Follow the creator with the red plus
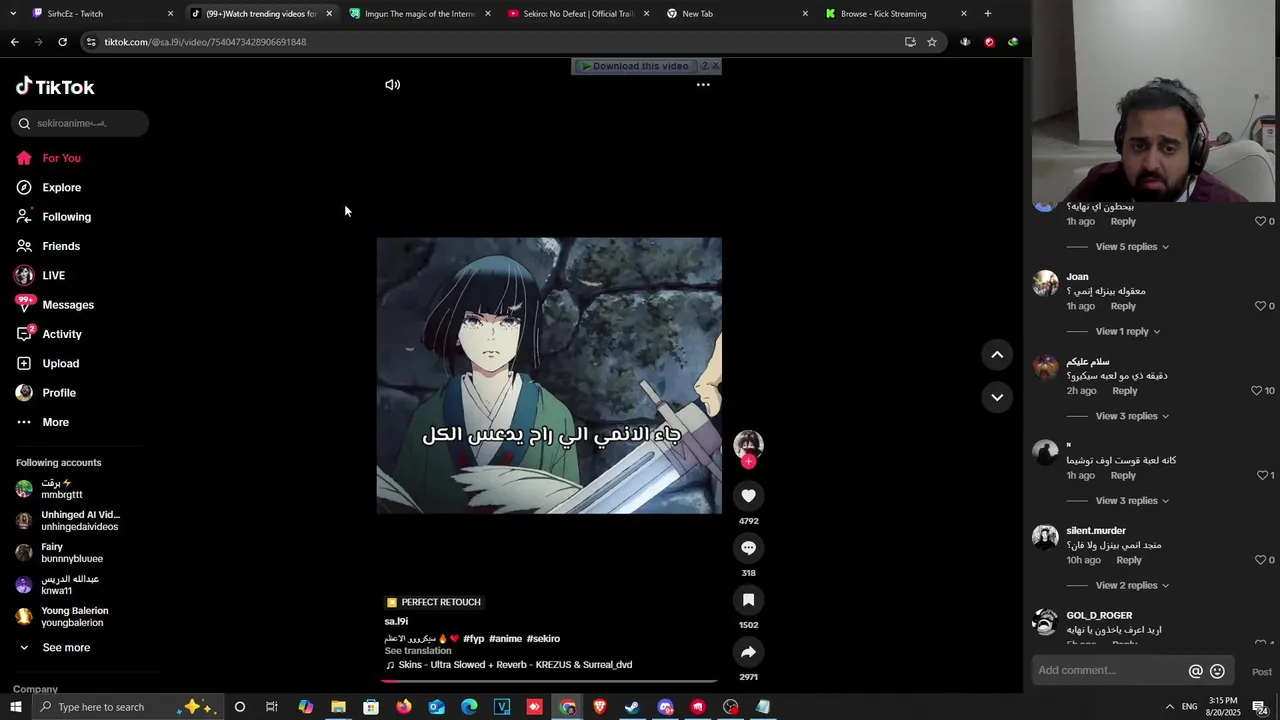 coord(748,462)
